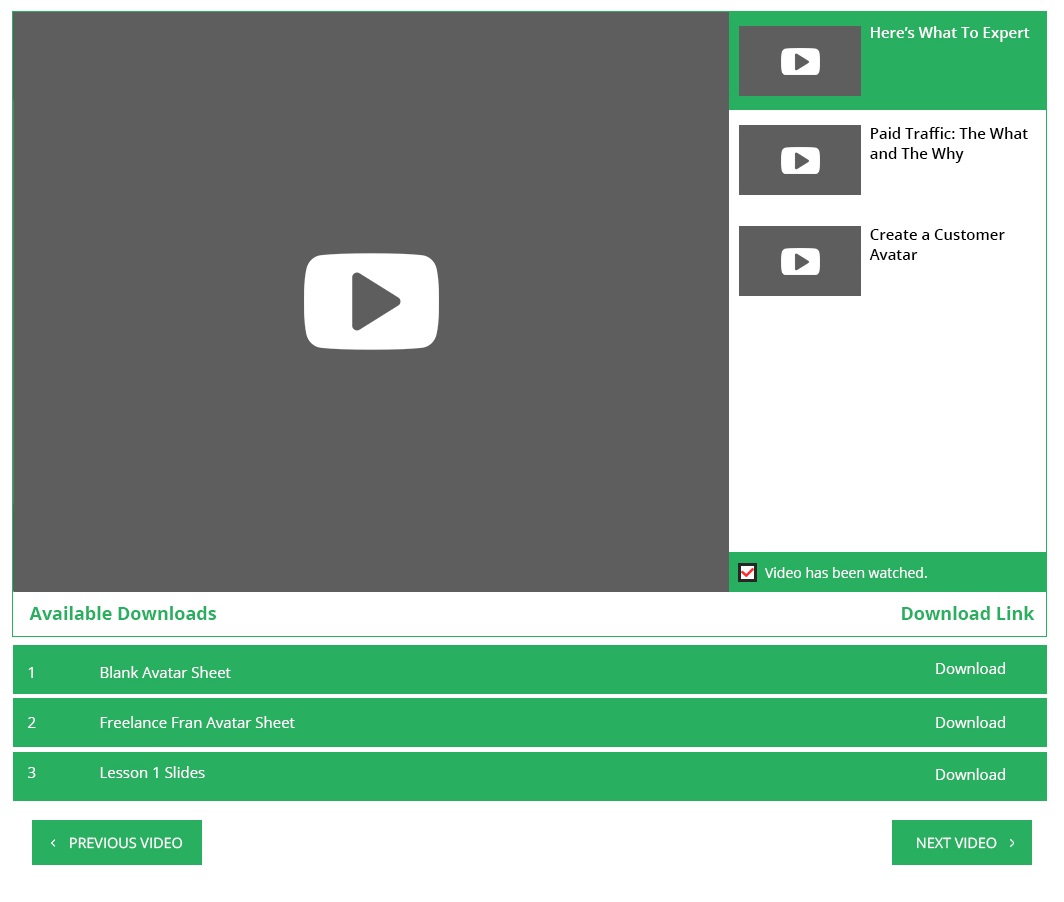Download the Freelance Fran Avatar Sheet

pos(970,722)
